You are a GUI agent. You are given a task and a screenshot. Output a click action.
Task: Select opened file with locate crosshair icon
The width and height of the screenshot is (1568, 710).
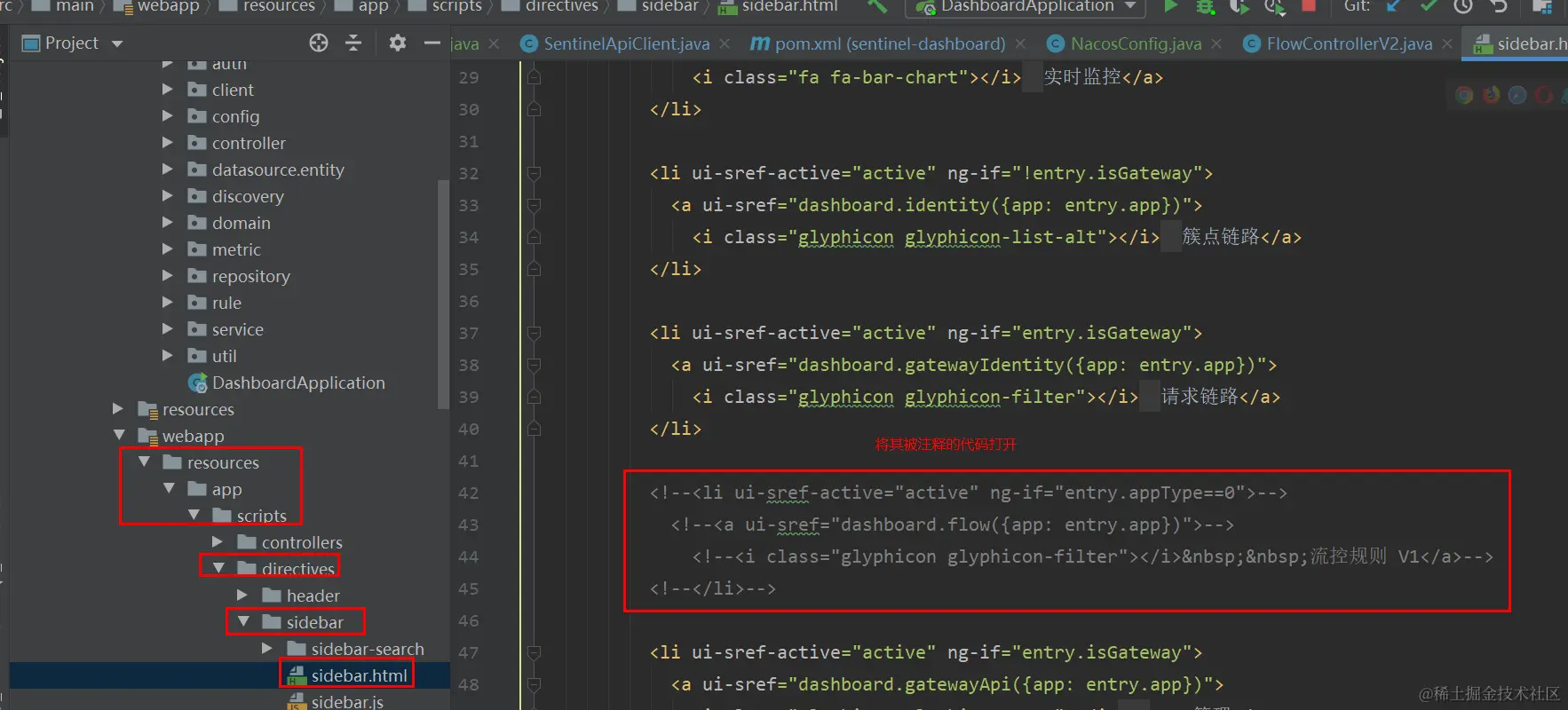coord(319,43)
